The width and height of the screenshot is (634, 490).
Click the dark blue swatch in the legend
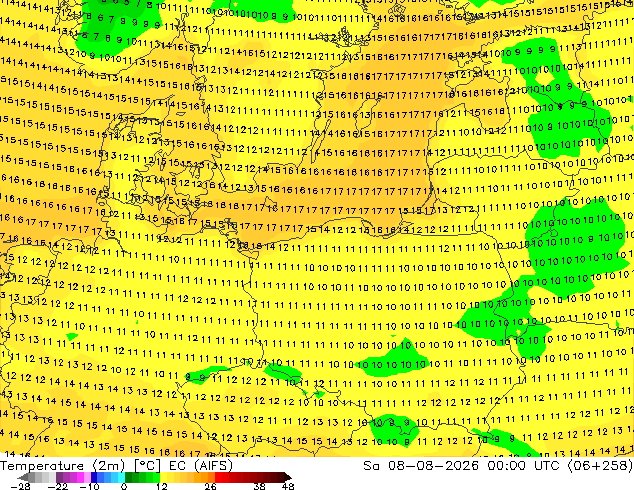click(x=94, y=477)
